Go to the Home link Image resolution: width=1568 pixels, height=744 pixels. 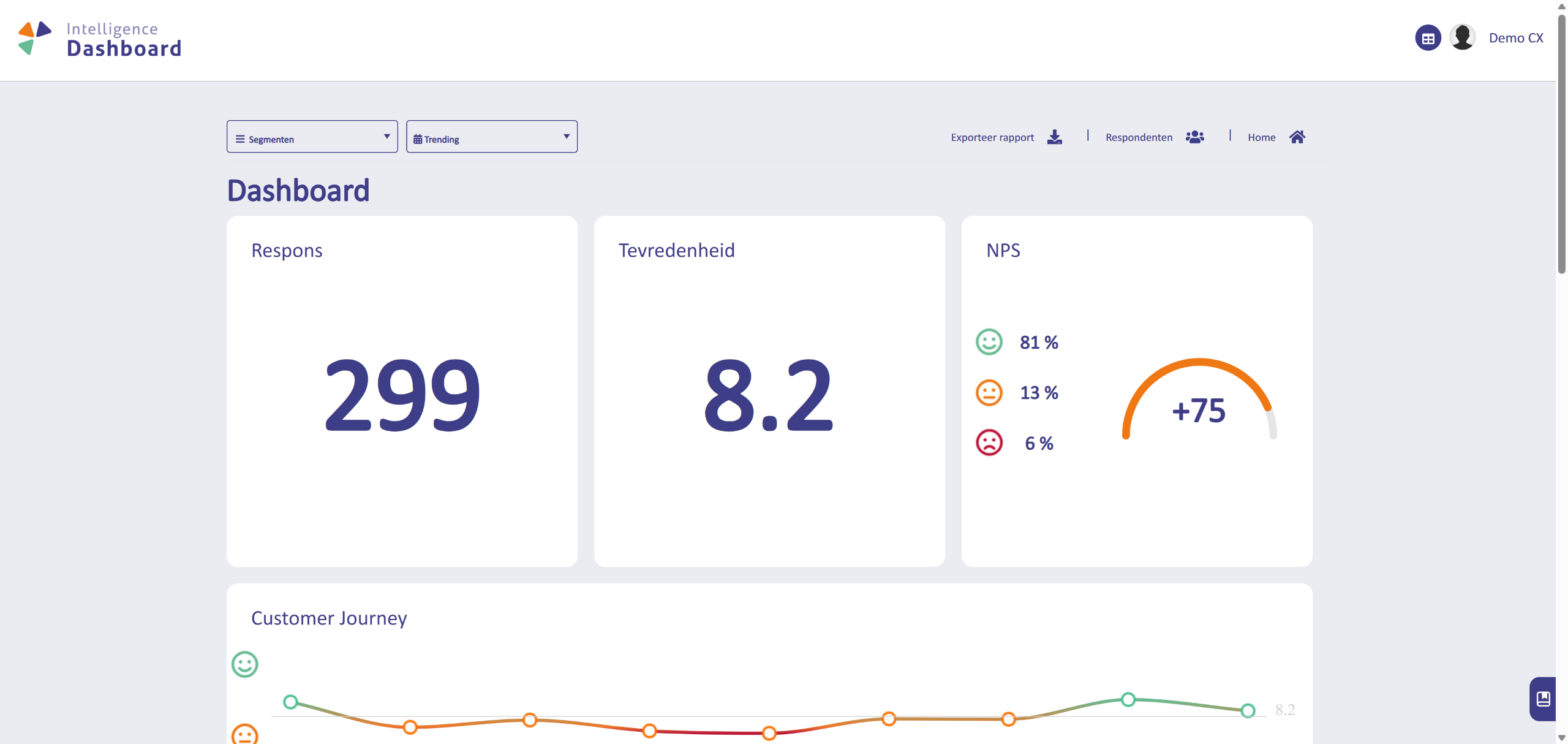tap(1261, 137)
